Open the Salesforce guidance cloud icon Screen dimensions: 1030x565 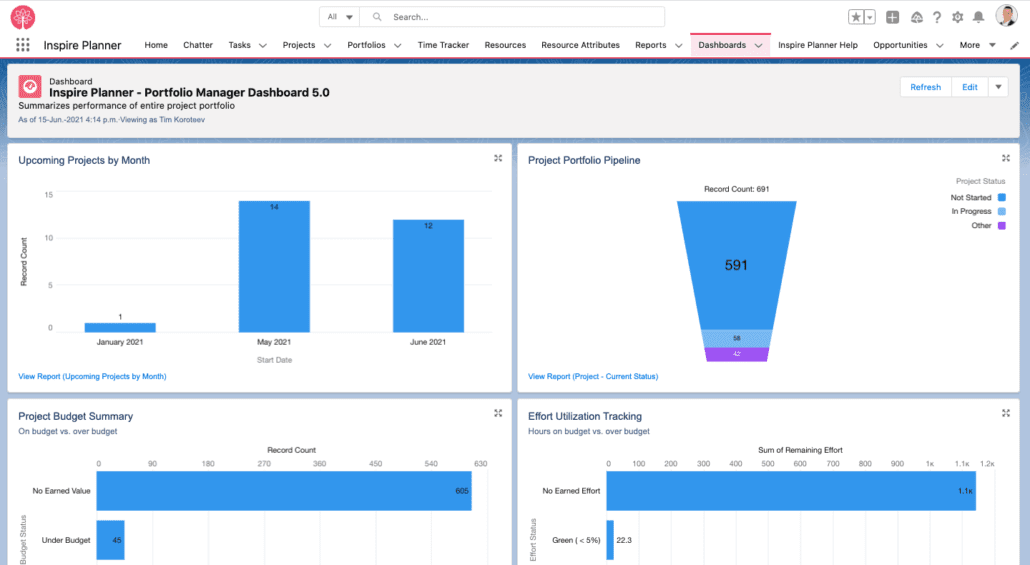(x=916, y=17)
